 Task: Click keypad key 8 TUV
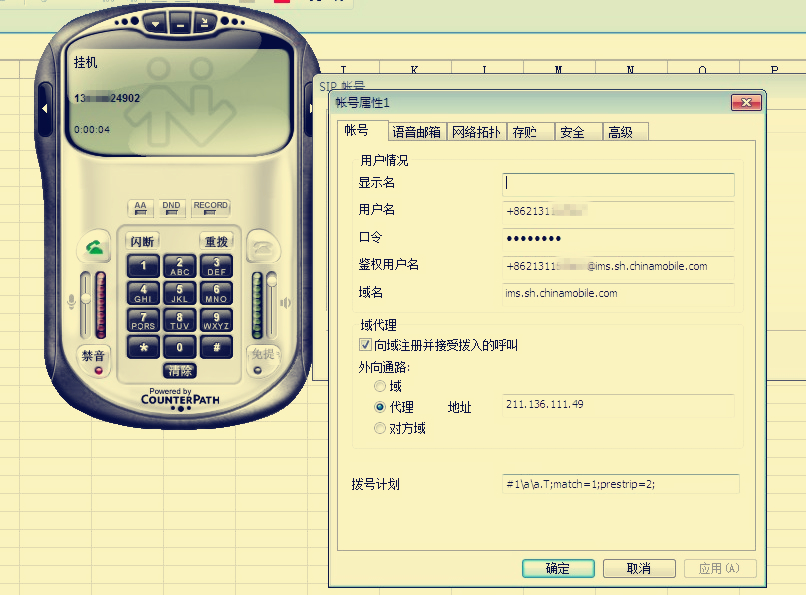pos(179,321)
